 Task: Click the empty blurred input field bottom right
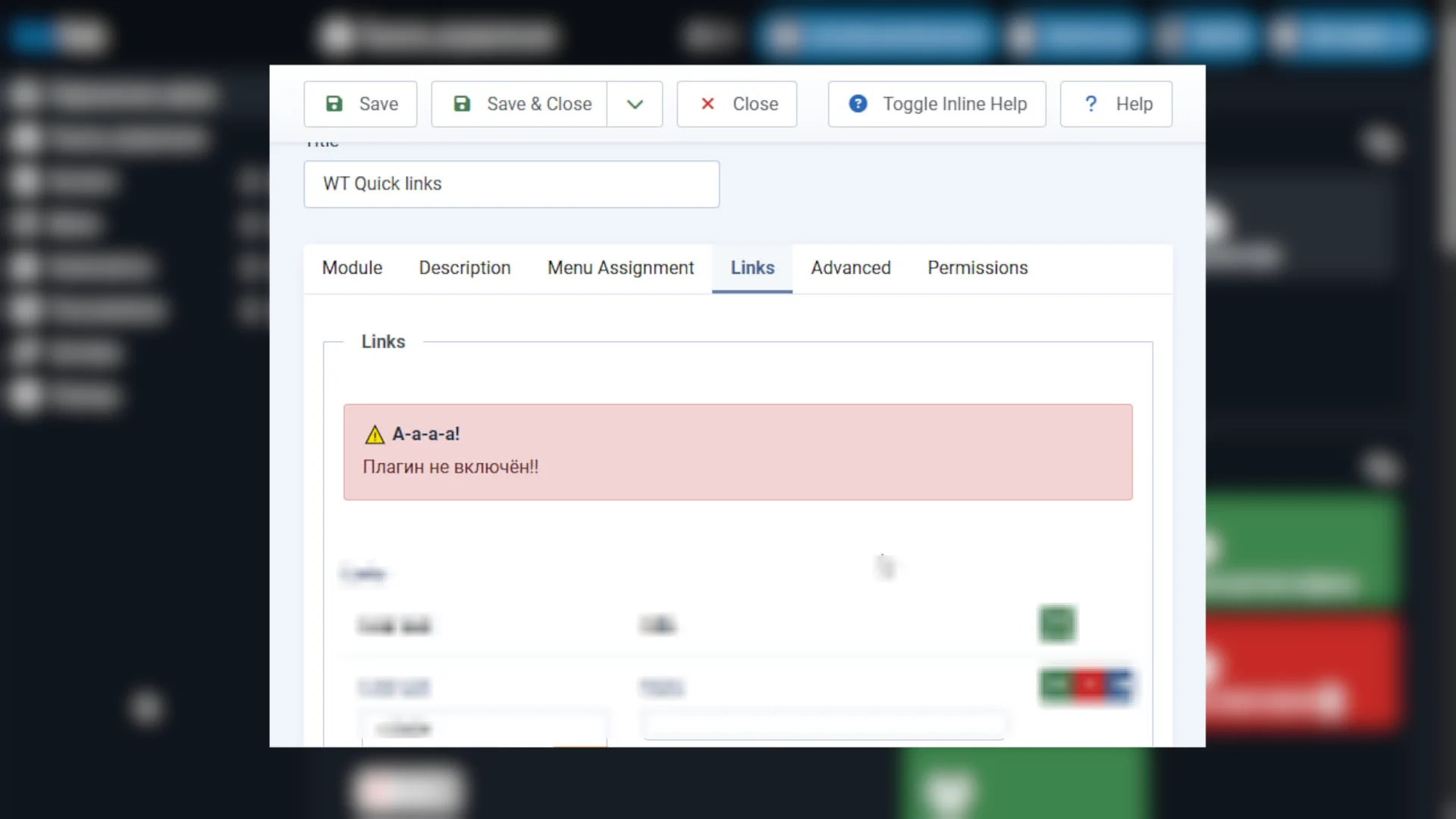click(824, 726)
